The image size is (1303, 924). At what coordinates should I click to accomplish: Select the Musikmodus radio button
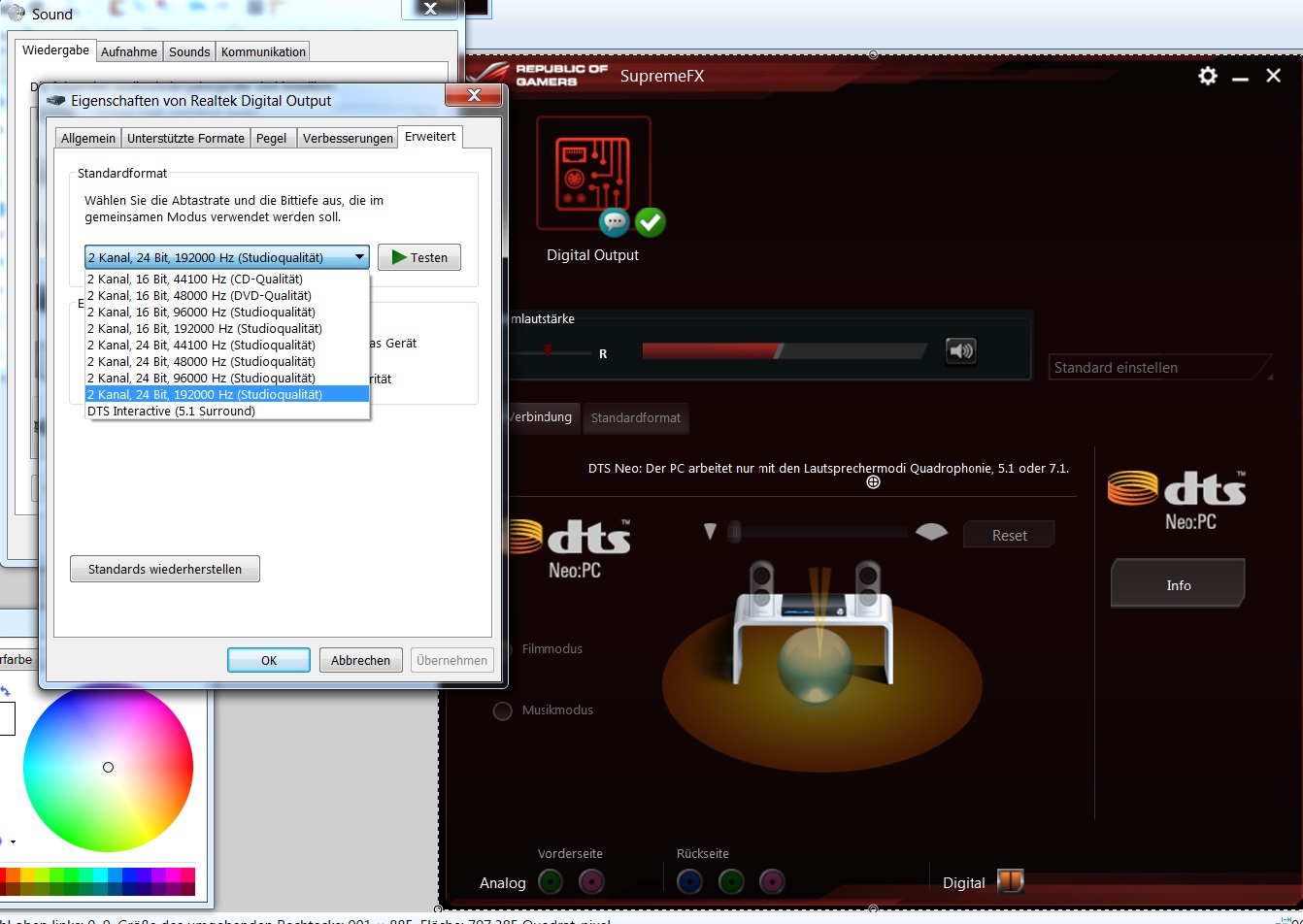(x=503, y=710)
